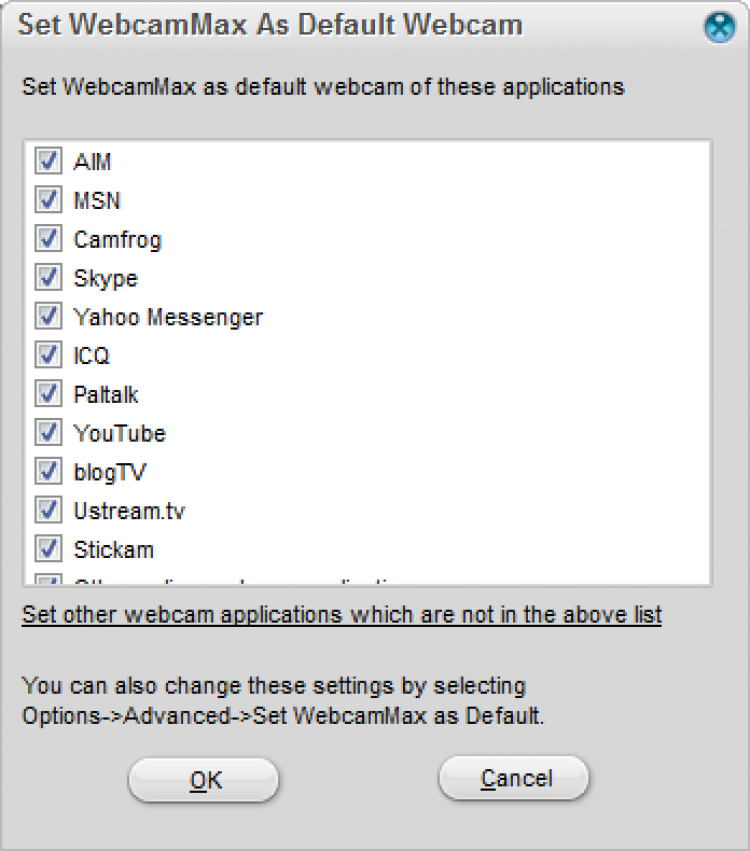Cancel the default webcam dialog

(514, 778)
